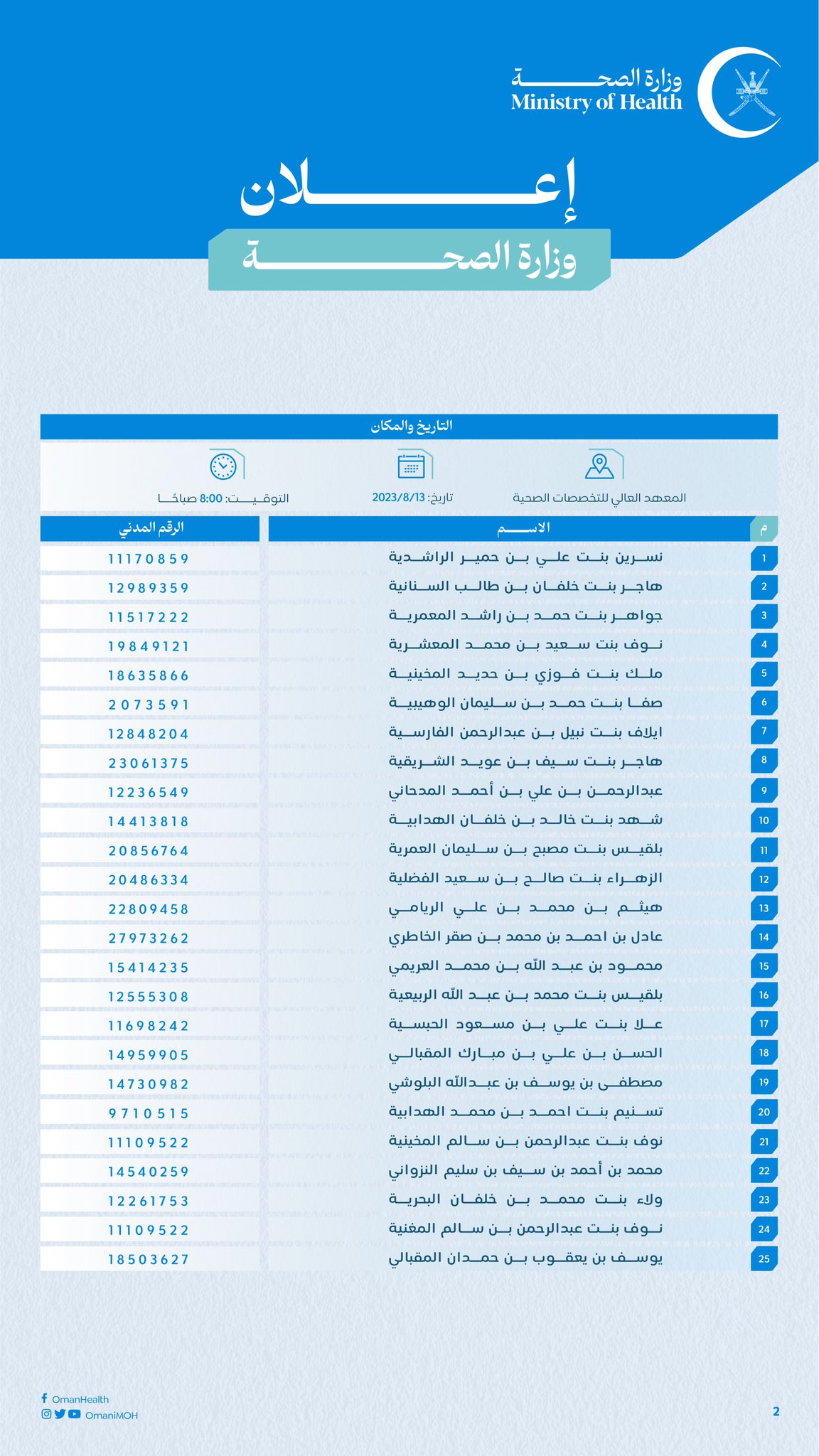Image resolution: width=819 pixels, height=1456 pixels.
Task: Select civil number 9710515
Action: pyautogui.click(x=149, y=1113)
